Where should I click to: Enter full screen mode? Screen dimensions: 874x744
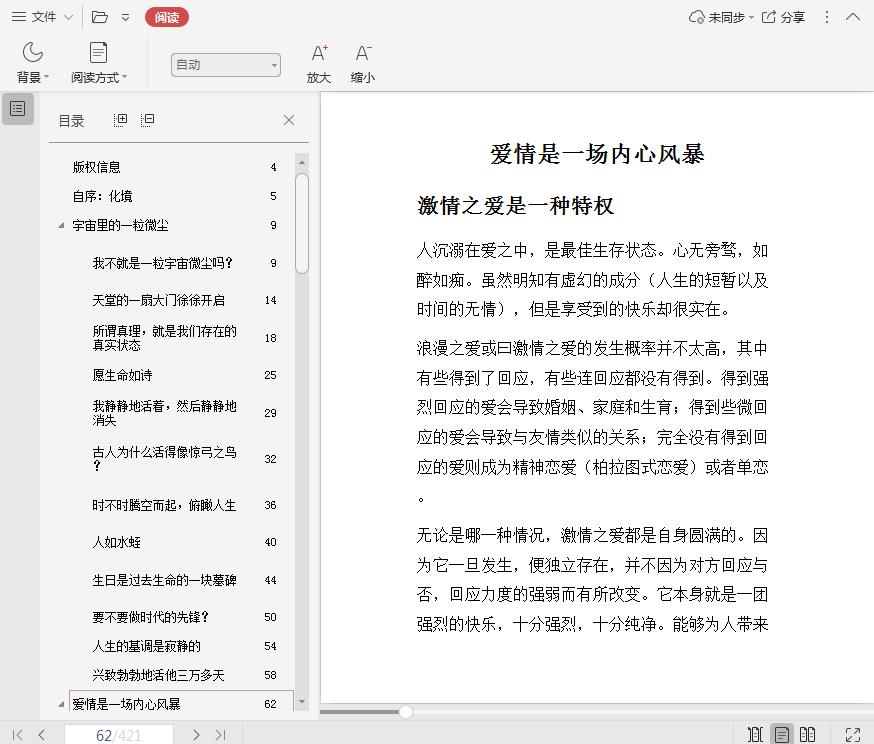[x=853, y=735]
